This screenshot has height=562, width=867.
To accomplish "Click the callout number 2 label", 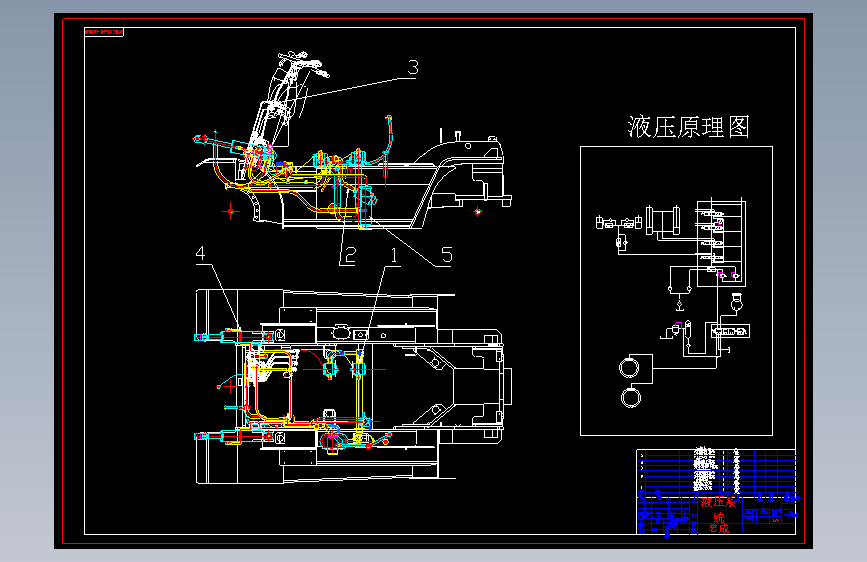I will click(351, 255).
